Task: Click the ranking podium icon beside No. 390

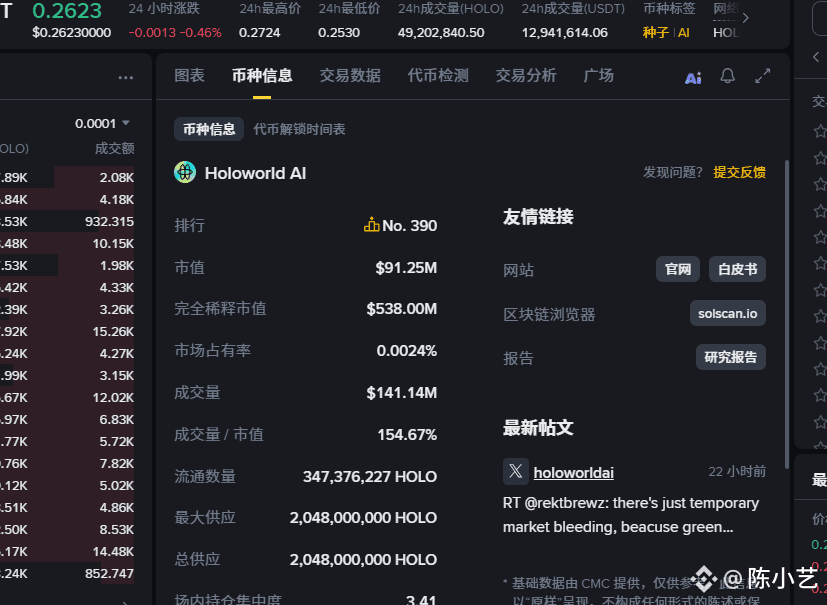Action: [371, 225]
